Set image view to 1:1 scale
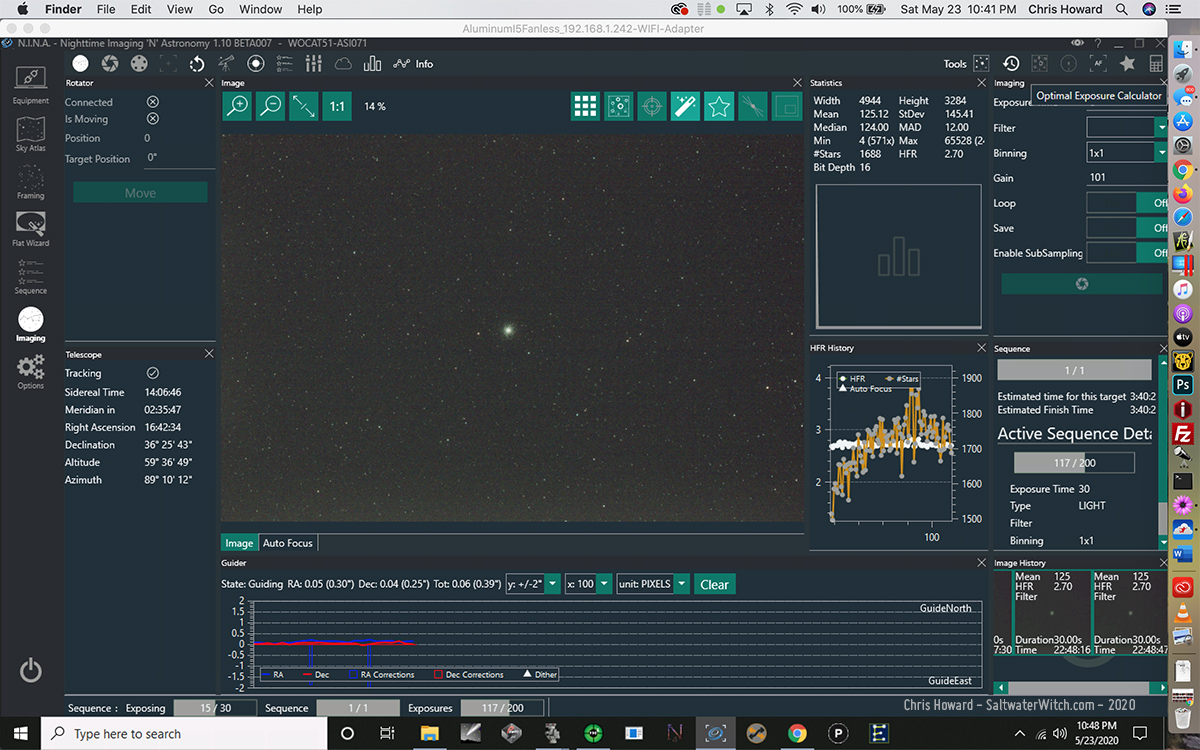 (336, 105)
